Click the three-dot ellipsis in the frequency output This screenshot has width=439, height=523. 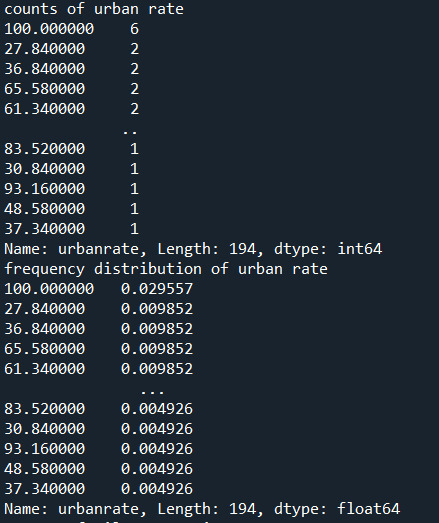152,392
